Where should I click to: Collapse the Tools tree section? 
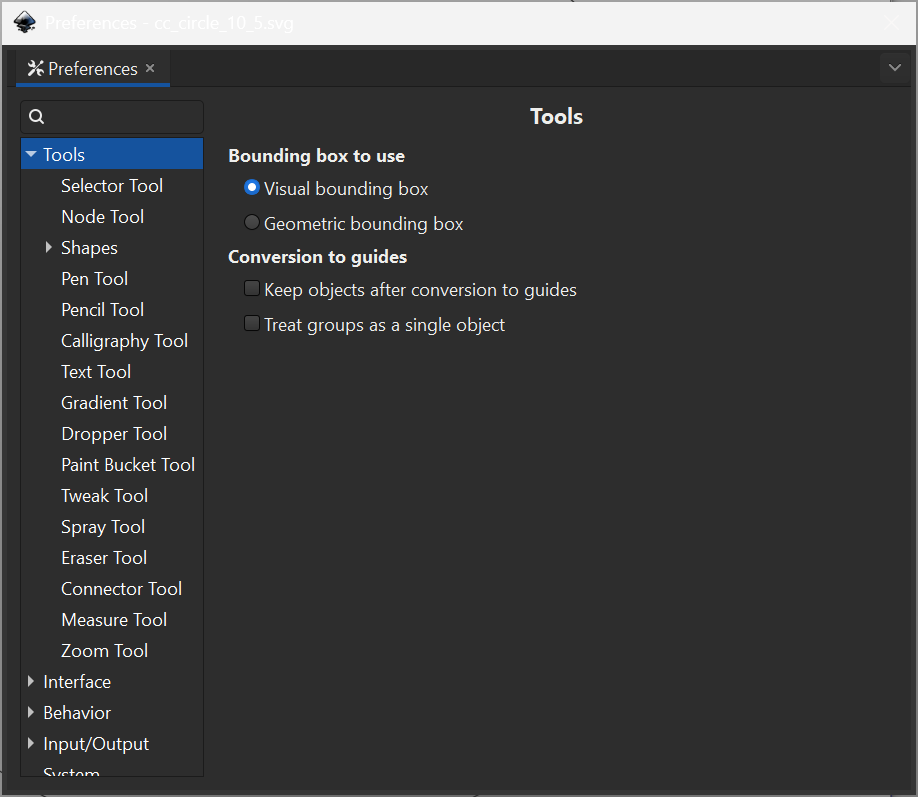coord(31,154)
